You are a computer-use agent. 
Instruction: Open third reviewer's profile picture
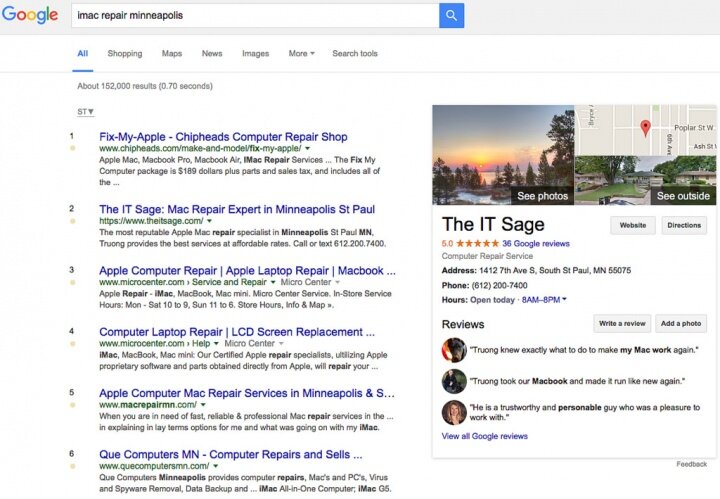[454, 412]
